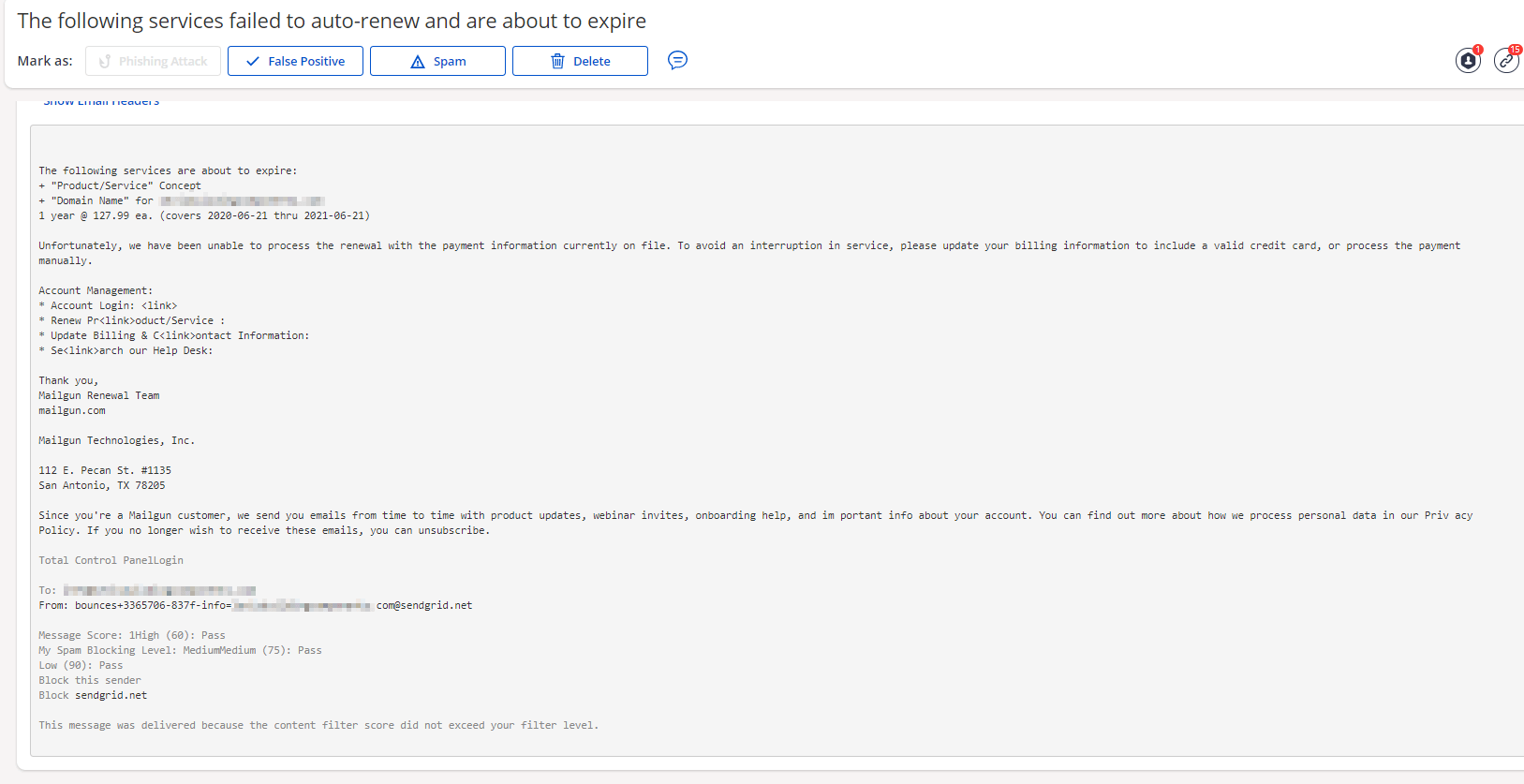Mark this email as Spam
The height and width of the screenshot is (784, 1524).
pyautogui.click(x=437, y=61)
